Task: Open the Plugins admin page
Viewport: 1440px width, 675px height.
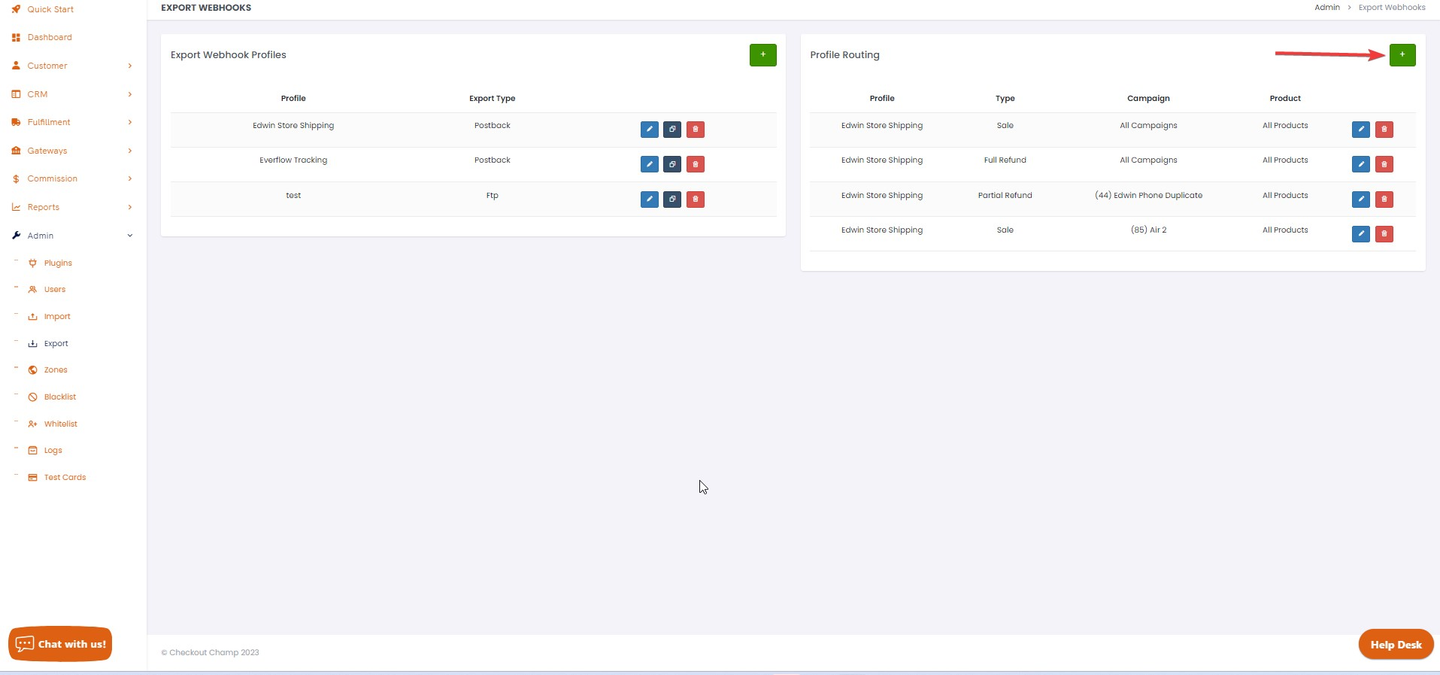Action: click(x=58, y=263)
